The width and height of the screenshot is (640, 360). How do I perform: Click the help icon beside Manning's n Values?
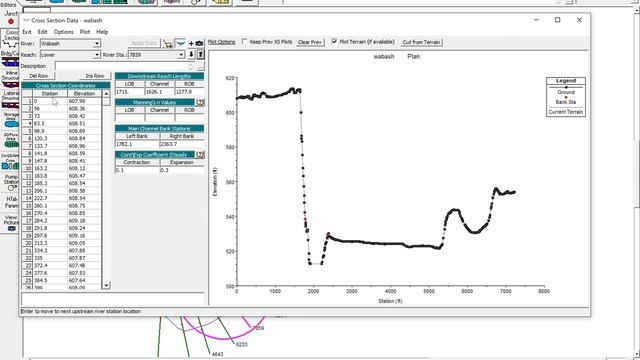click(200, 102)
